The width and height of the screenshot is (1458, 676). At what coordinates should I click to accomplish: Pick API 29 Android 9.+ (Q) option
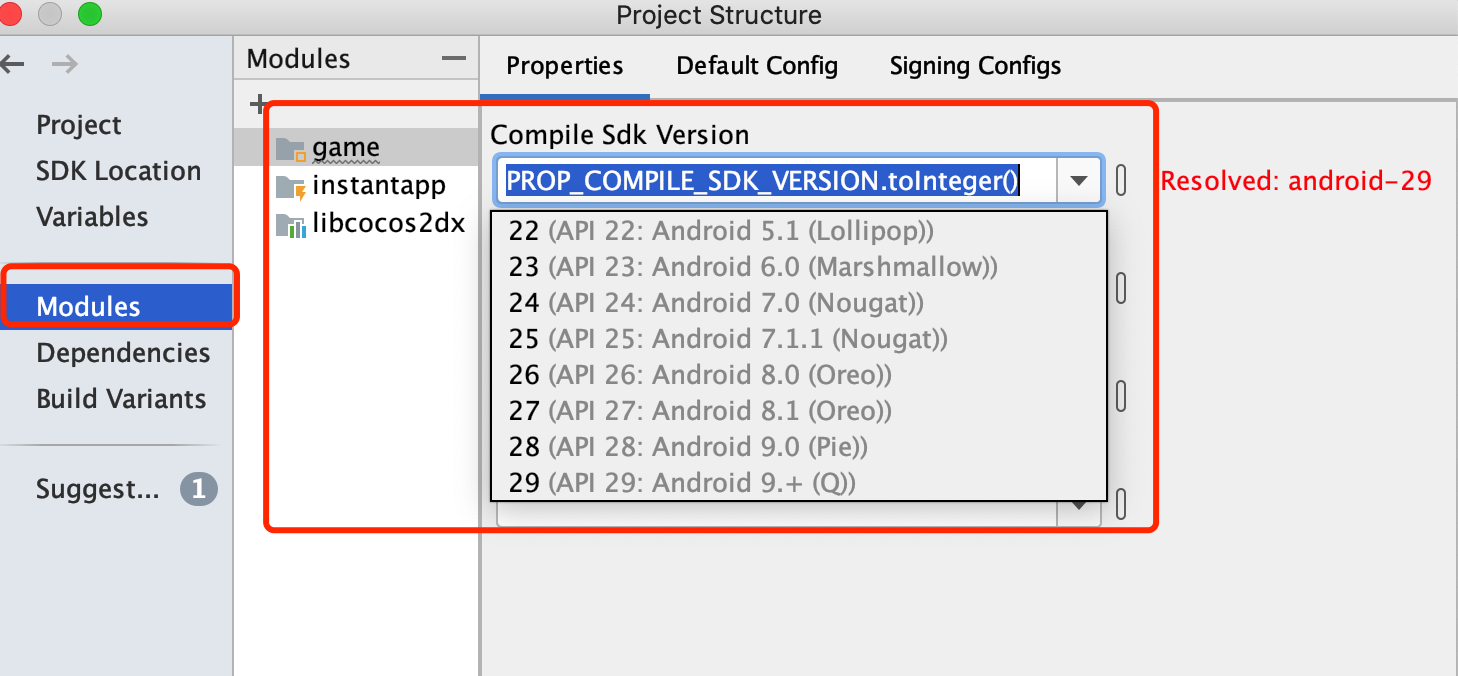click(x=682, y=483)
